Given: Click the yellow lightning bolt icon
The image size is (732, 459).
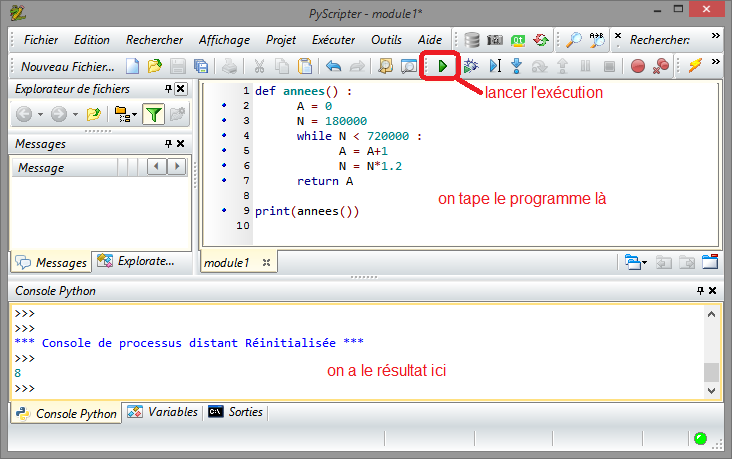Looking at the screenshot, I should [x=695, y=67].
